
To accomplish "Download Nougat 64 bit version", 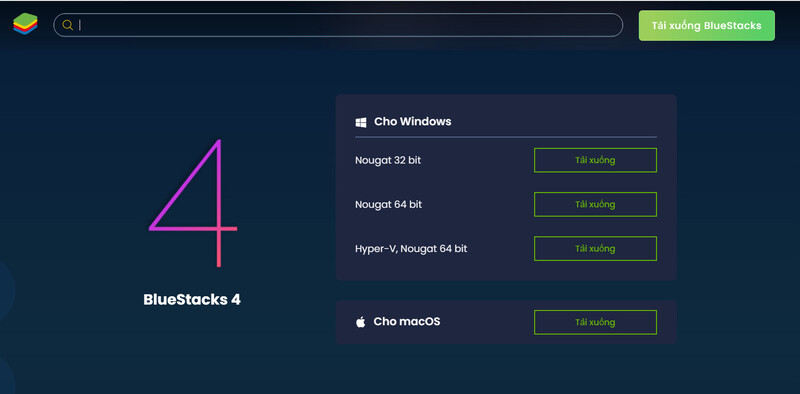I will pos(595,205).
